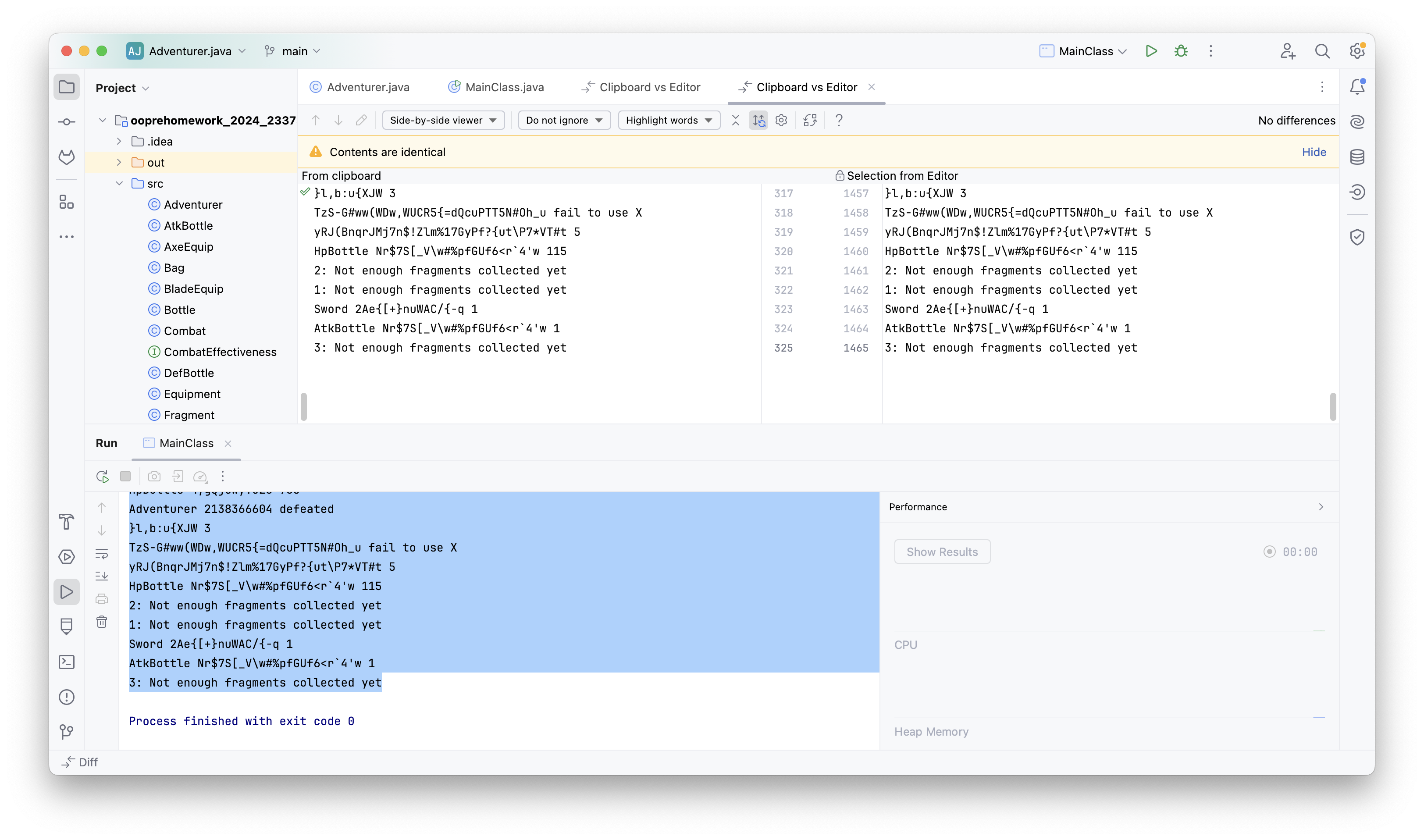Open more tool windows ellipsis

(67, 237)
